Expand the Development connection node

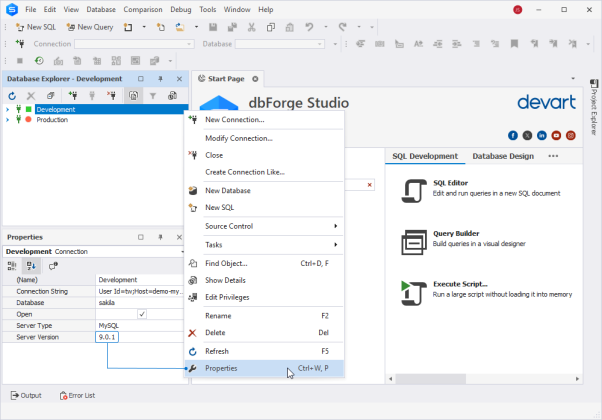8,109
